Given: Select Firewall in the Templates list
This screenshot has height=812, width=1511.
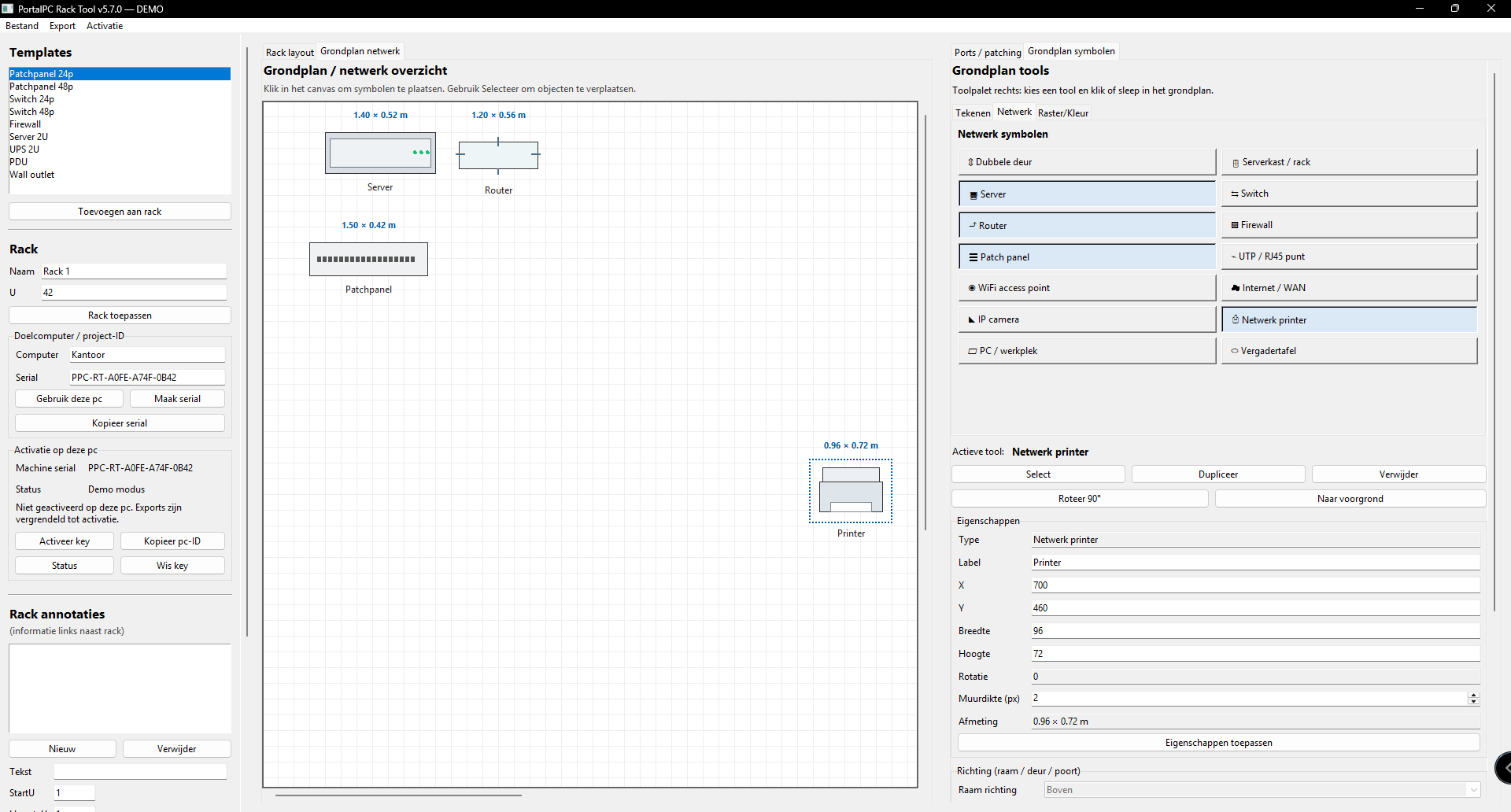Looking at the screenshot, I should pyautogui.click(x=25, y=124).
